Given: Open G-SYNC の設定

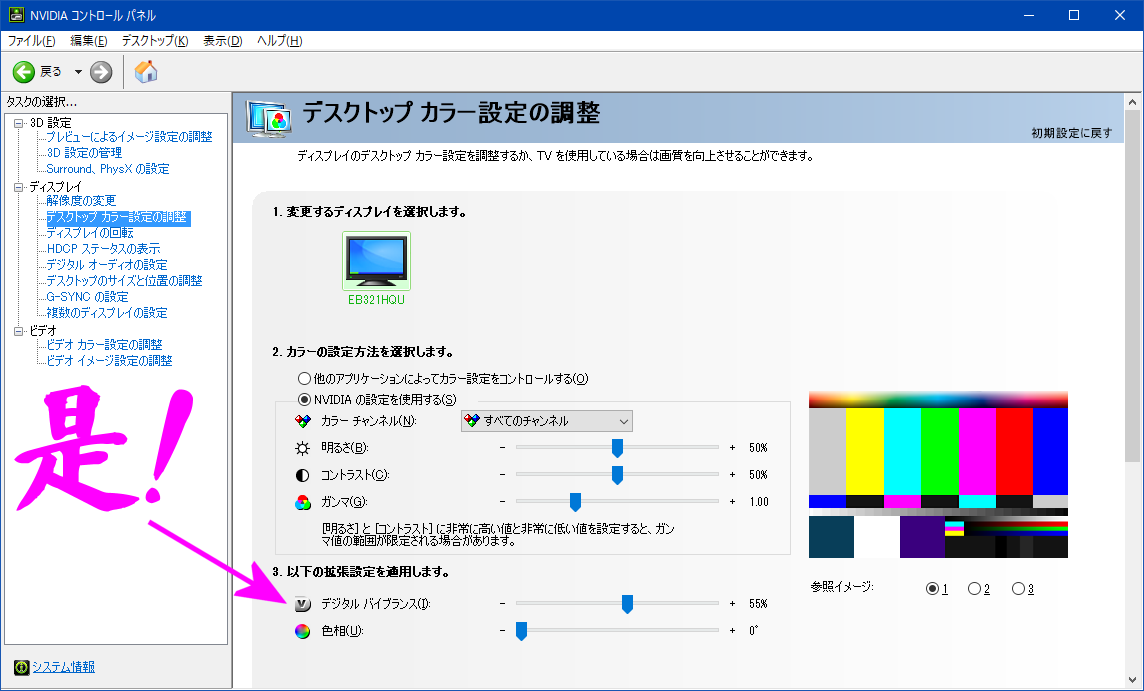Looking at the screenshot, I should click(x=87, y=297).
